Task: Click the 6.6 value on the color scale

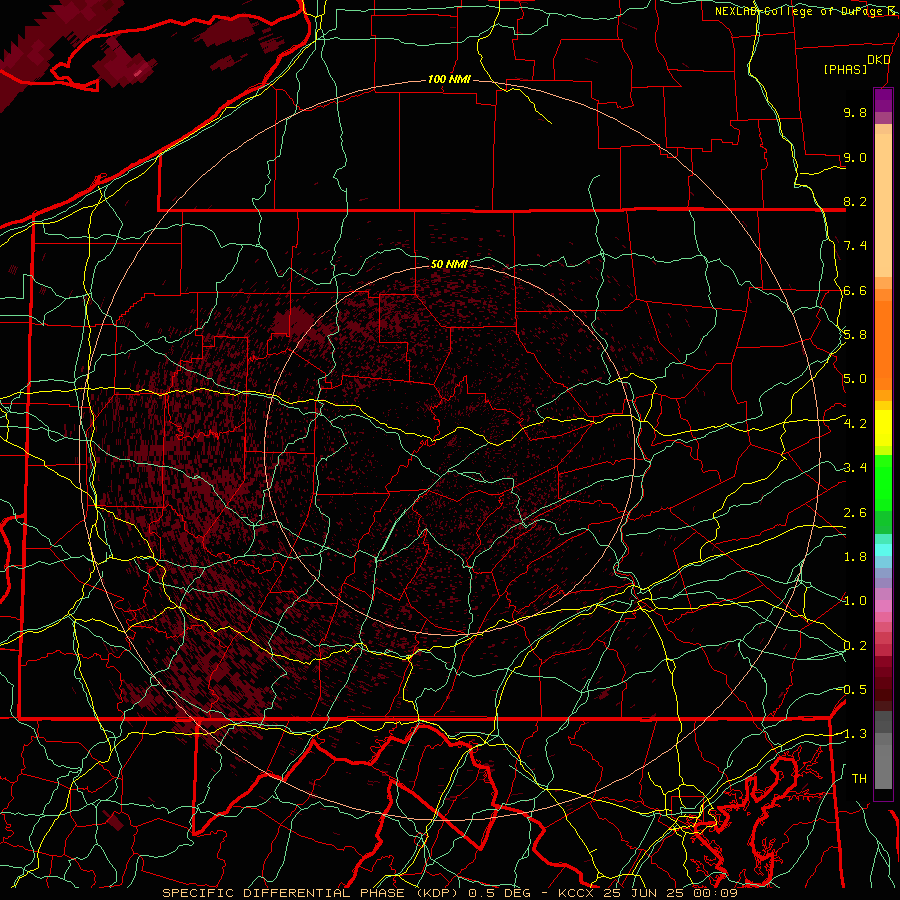Action: [855, 290]
